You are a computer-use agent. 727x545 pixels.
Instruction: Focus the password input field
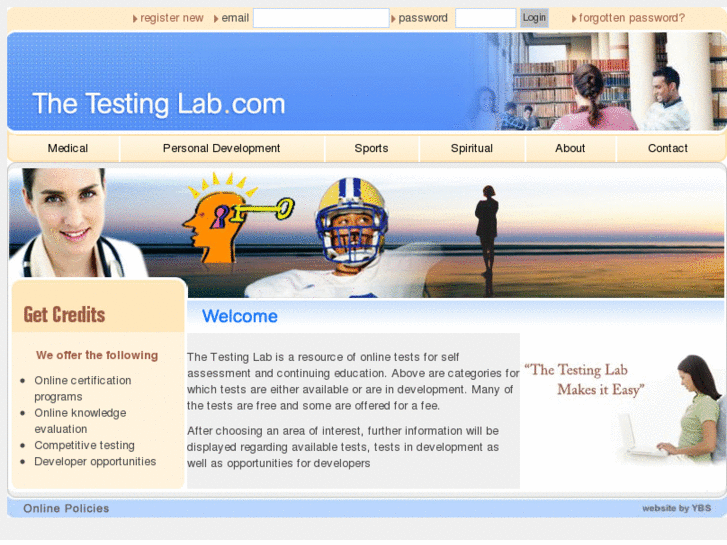(485, 18)
